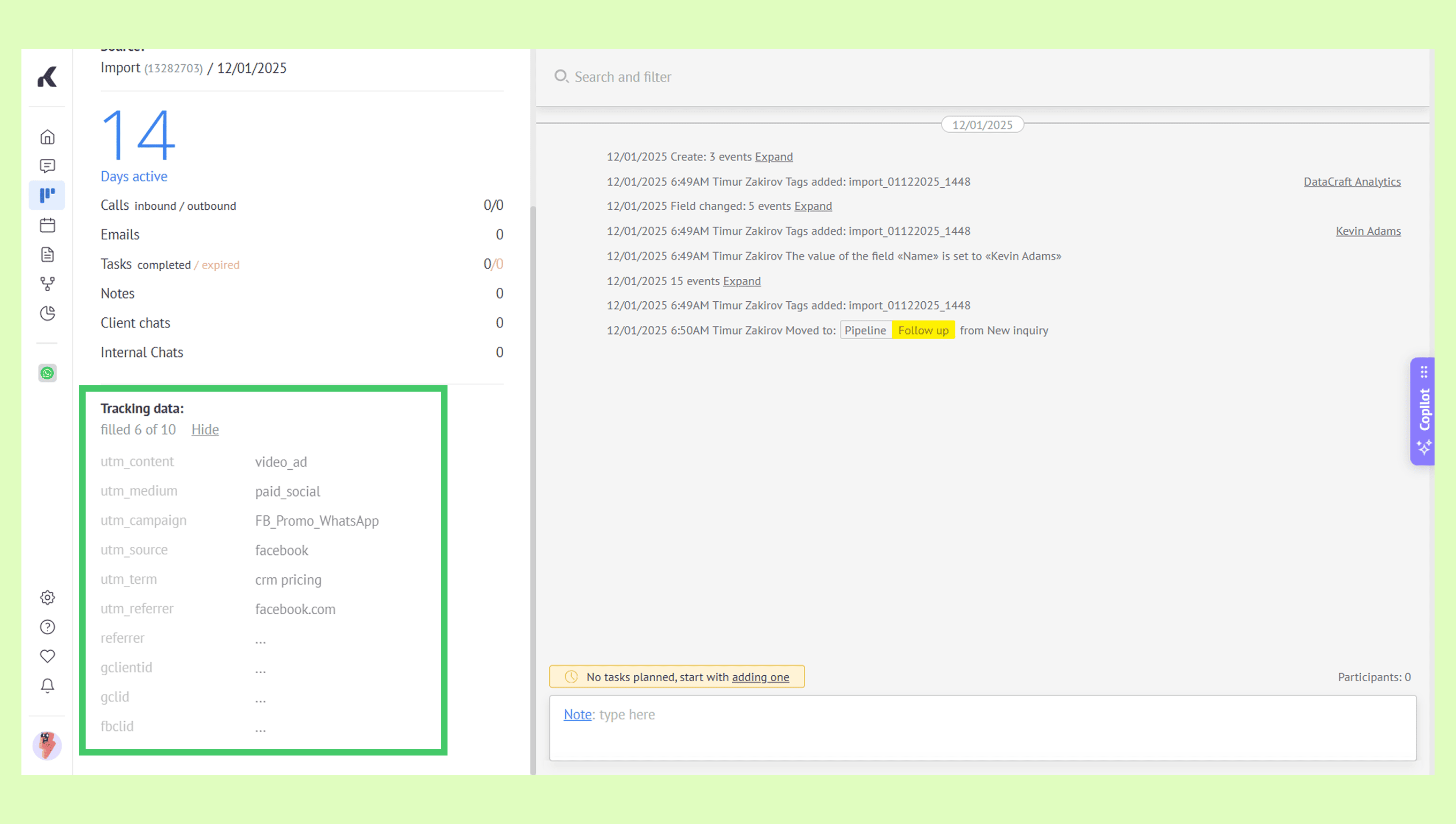Hide the tracking data fields
The height and width of the screenshot is (824, 1456).
205,430
